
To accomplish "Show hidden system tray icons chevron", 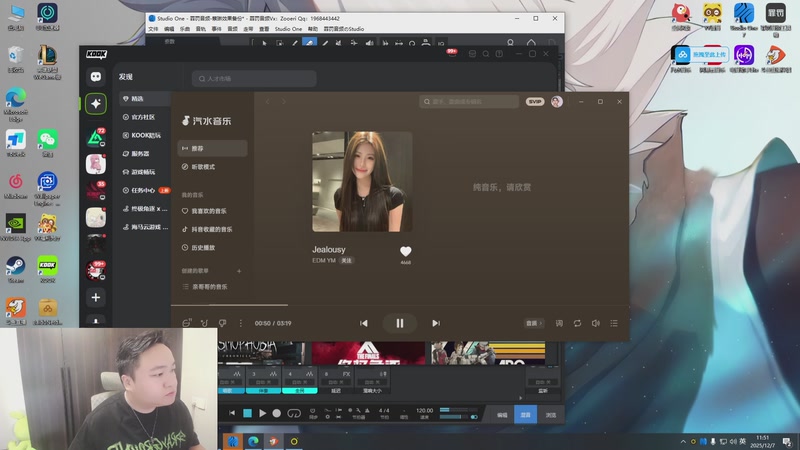I will point(683,441).
